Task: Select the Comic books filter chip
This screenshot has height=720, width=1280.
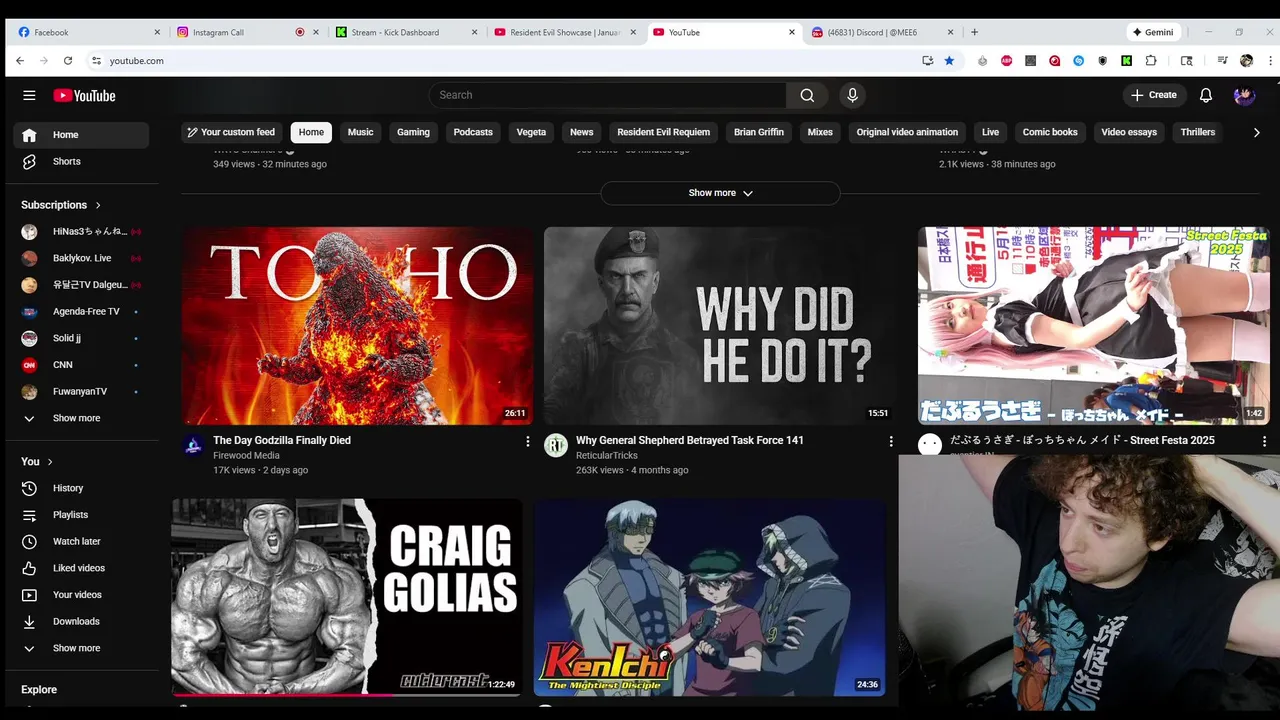Action: pos(1050,132)
